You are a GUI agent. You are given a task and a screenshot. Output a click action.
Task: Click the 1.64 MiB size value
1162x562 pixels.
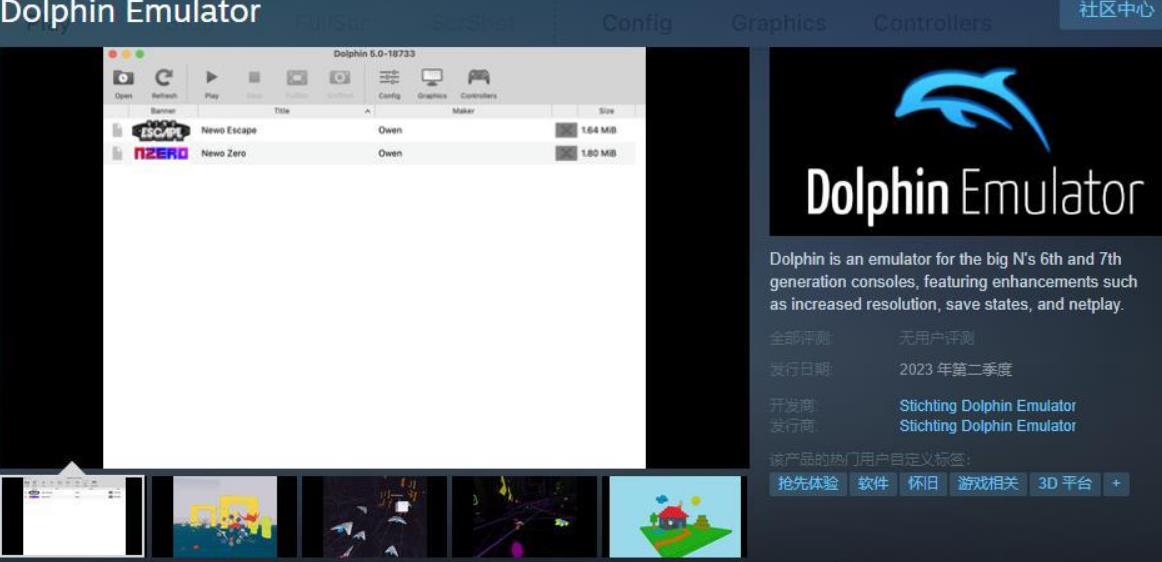click(x=598, y=130)
